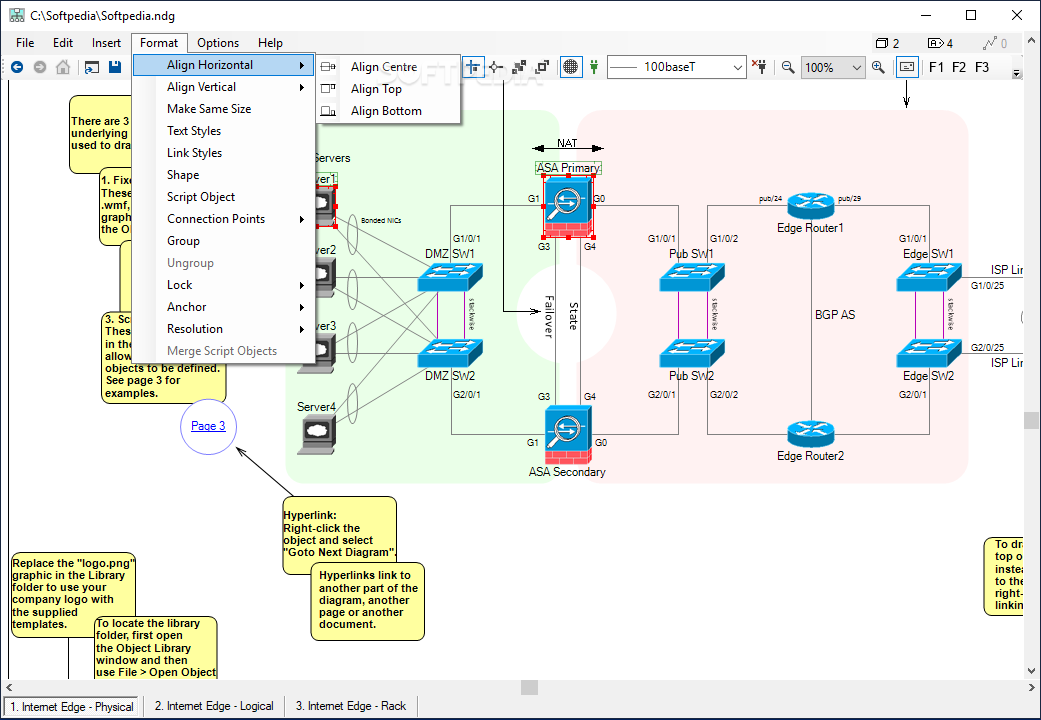Click the zoom out magnifier
The width and height of the screenshot is (1041, 720).
(788, 67)
